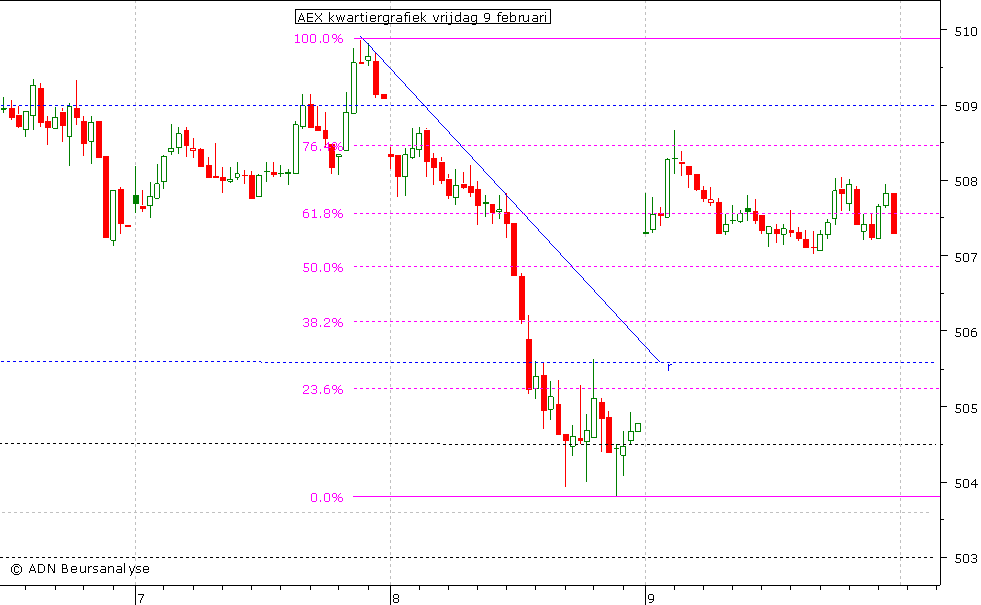Click the blue descending trendline

click(511, 200)
